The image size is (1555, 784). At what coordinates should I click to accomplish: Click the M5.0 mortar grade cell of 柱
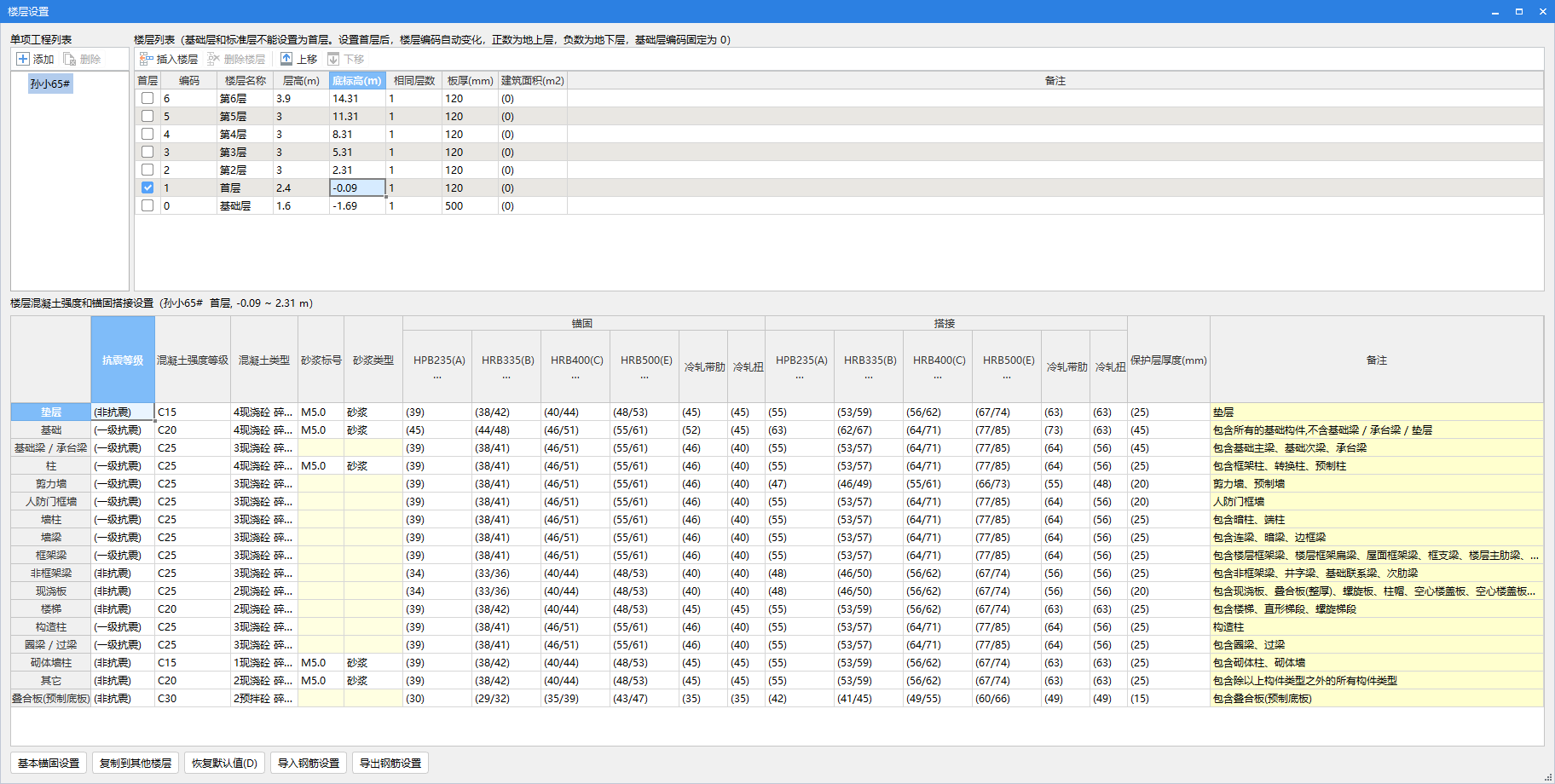pyautogui.click(x=321, y=465)
